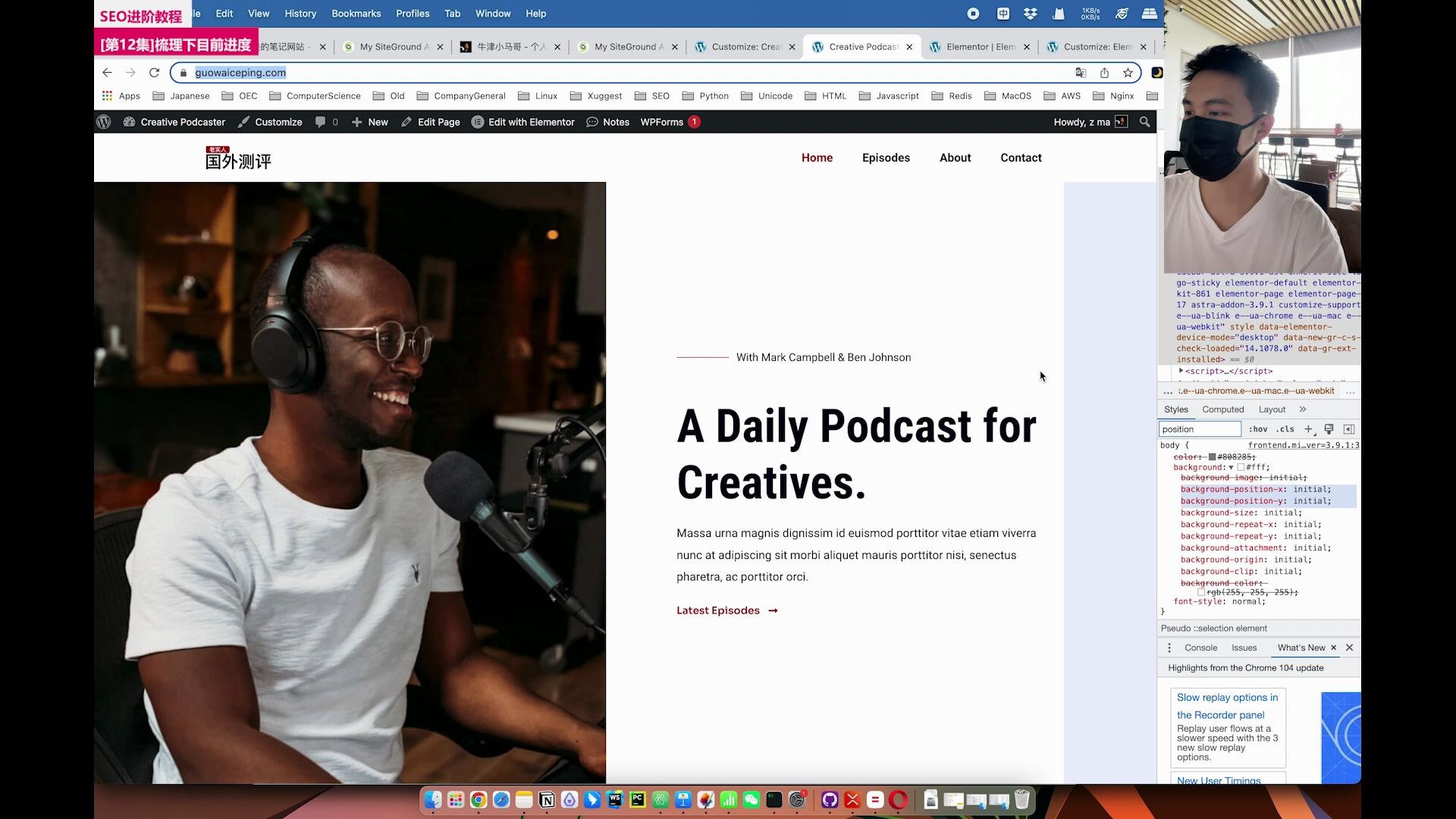The height and width of the screenshot is (819, 1456).
Task: Open the Javascript bookmarks folder
Action: (x=889, y=96)
